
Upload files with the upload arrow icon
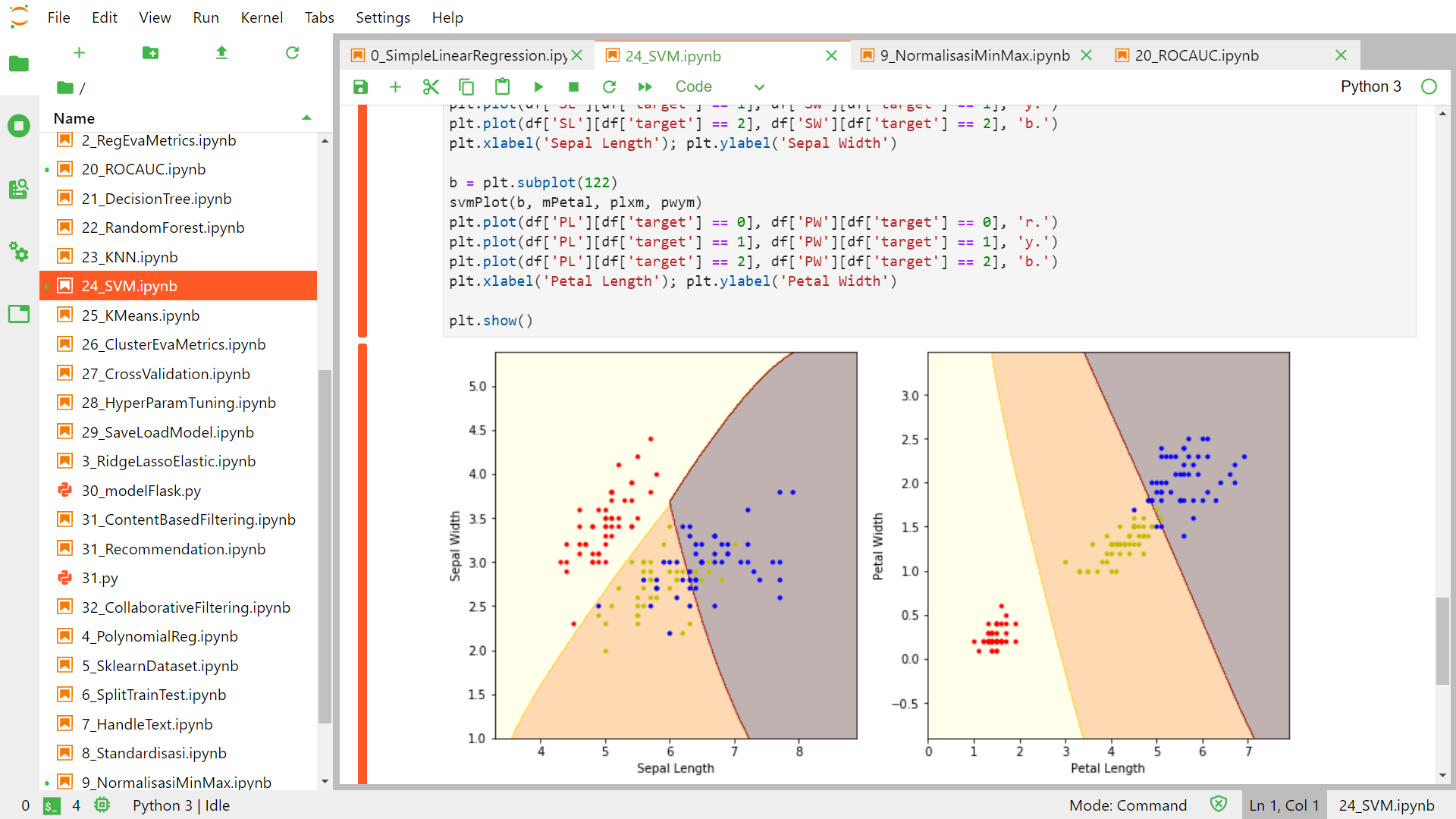[221, 52]
